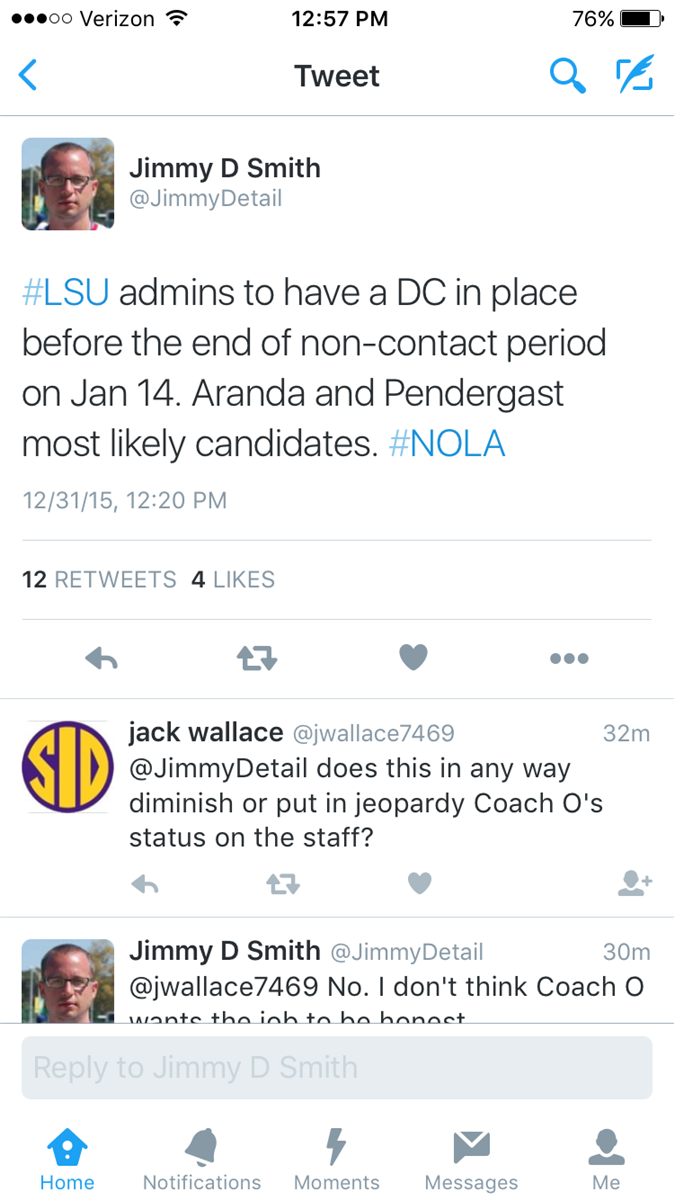Switch to the Home tab
Screen dimensions: 674x1200
click(67, 1160)
